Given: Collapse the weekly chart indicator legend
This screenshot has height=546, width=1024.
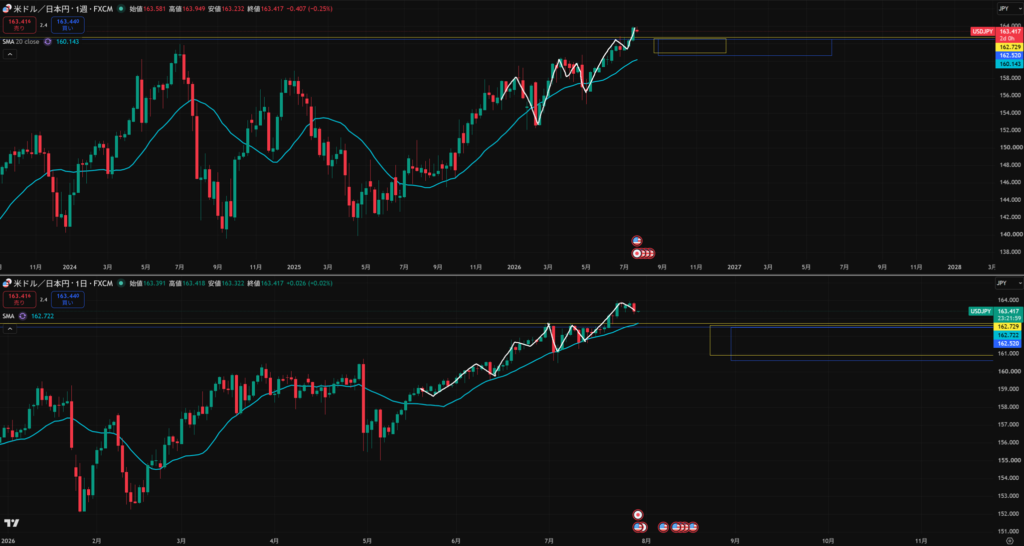Looking at the screenshot, I should 10,55.
